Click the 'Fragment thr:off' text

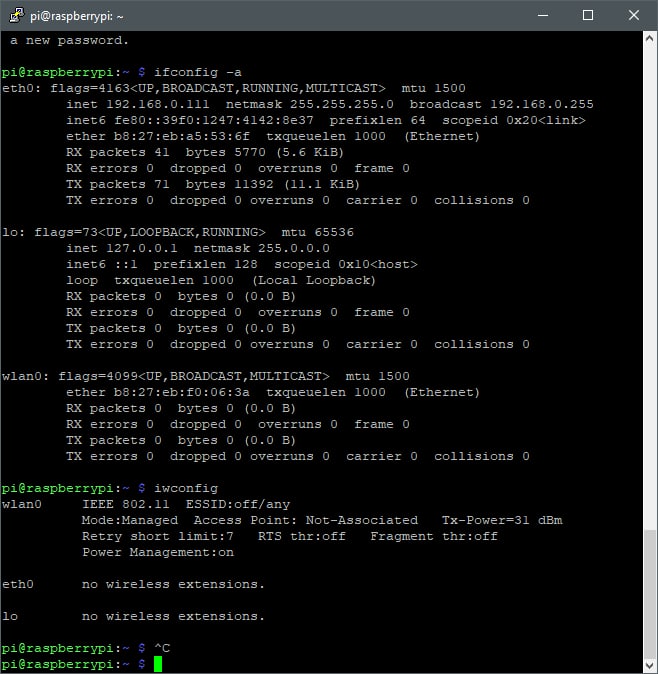(434, 536)
